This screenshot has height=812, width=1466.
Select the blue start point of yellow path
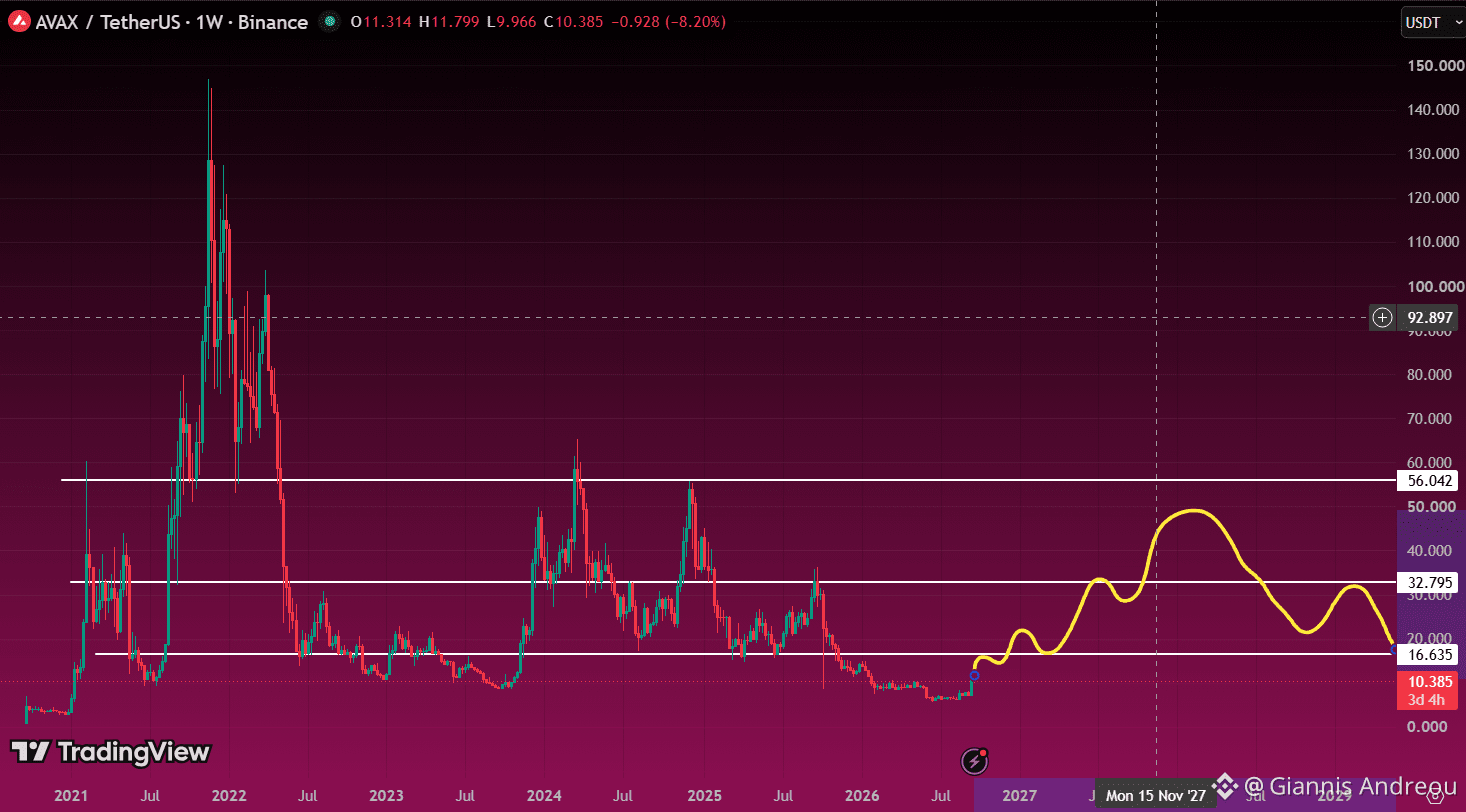[975, 676]
